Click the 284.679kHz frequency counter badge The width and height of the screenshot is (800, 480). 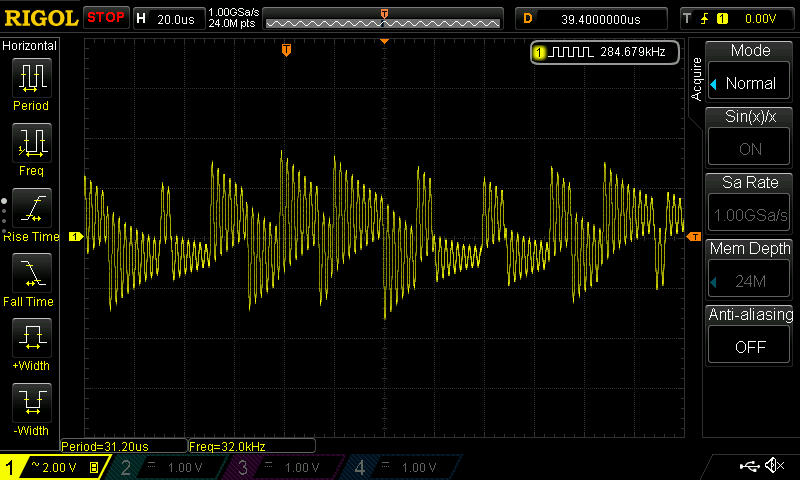(605, 52)
